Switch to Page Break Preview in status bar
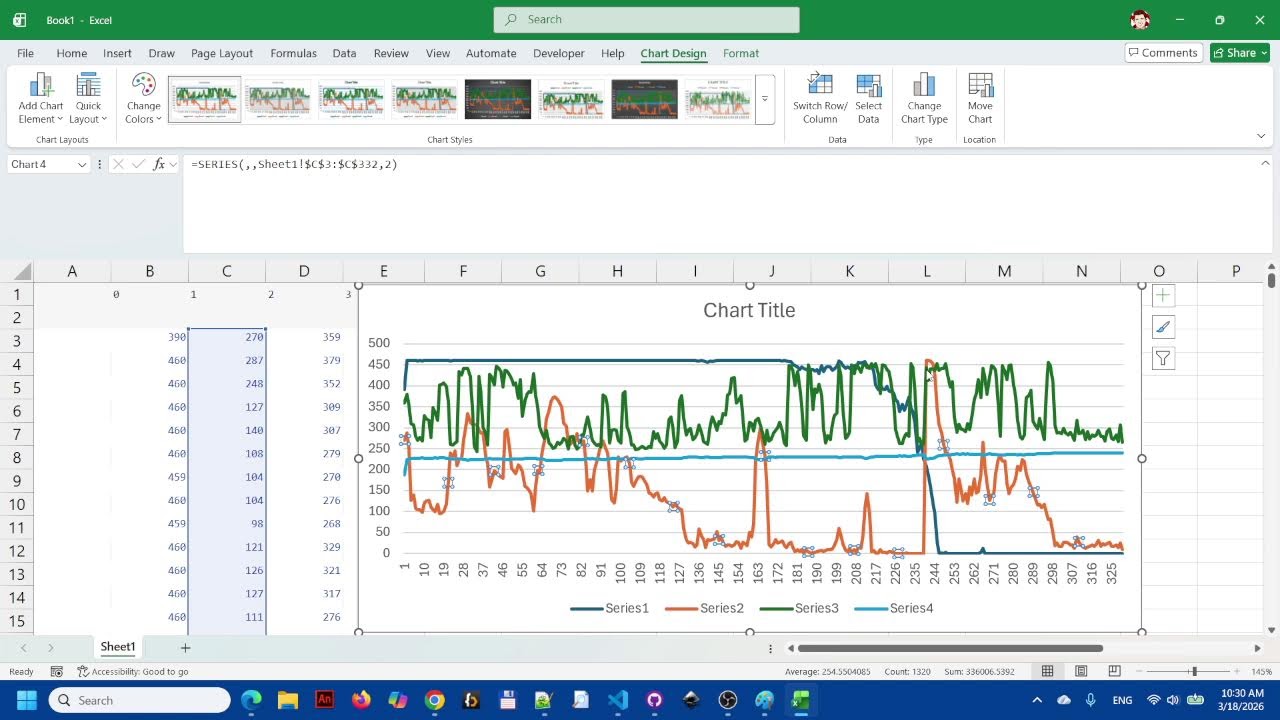The width and height of the screenshot is (1280, 720). 1114,671
